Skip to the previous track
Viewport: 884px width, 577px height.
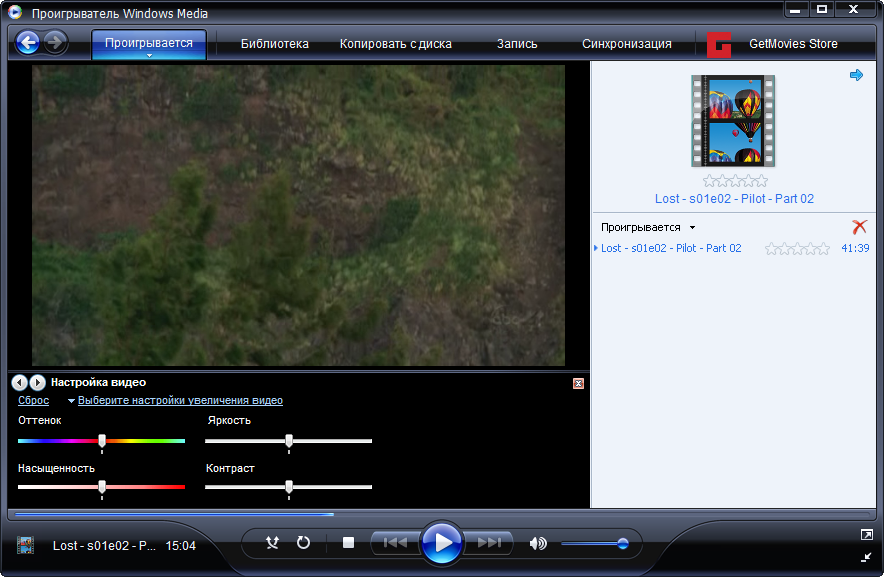(x=395, y=543)
